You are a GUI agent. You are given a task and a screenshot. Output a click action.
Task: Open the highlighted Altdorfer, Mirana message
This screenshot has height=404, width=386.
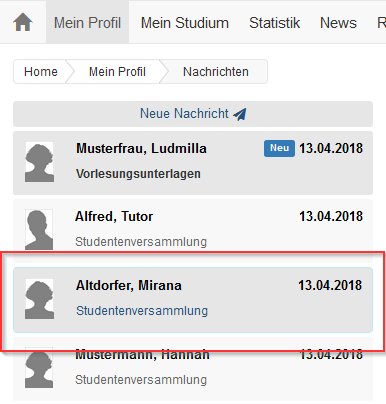point(193,300)
